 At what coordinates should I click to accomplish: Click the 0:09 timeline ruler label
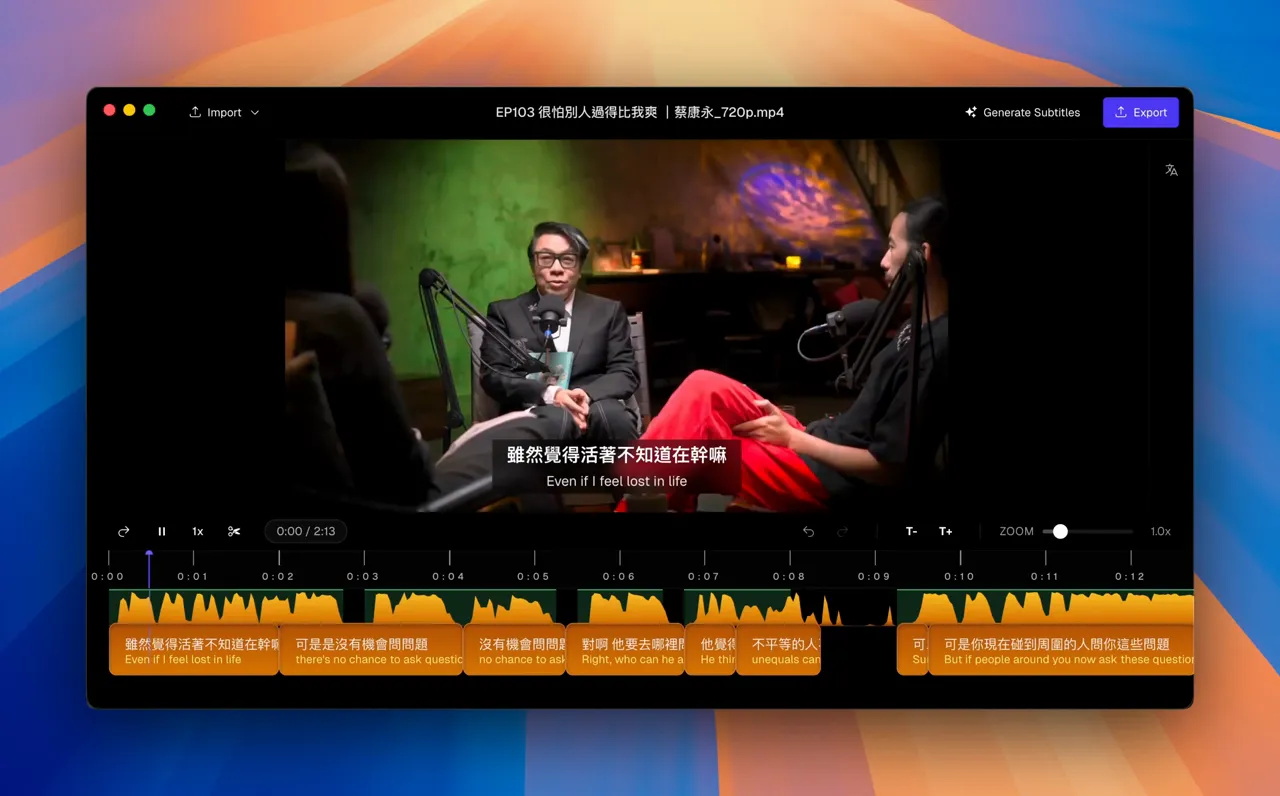875,576
